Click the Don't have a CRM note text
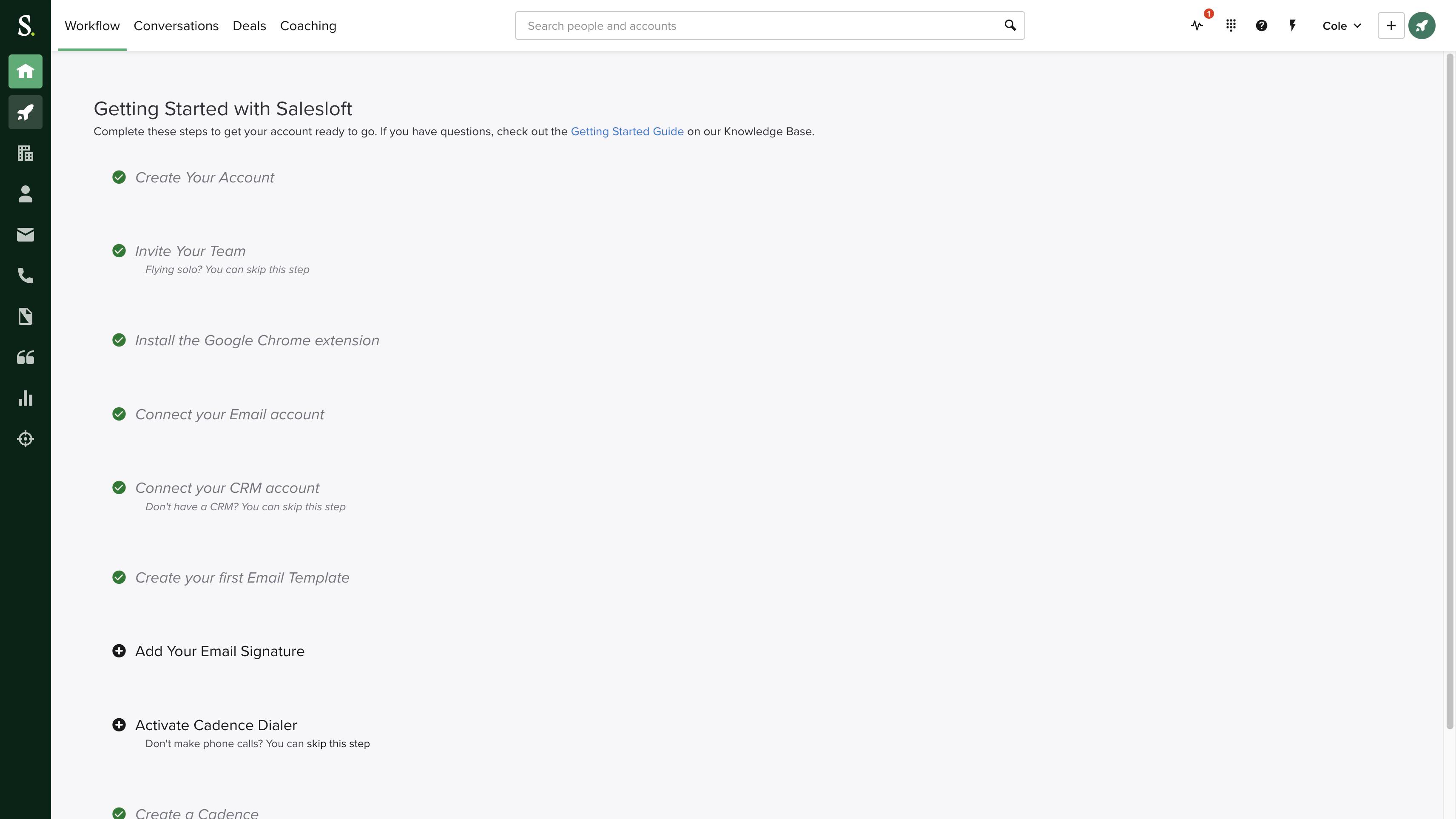Viewport: 1456px width, 819px height. (x=245, y=507)
